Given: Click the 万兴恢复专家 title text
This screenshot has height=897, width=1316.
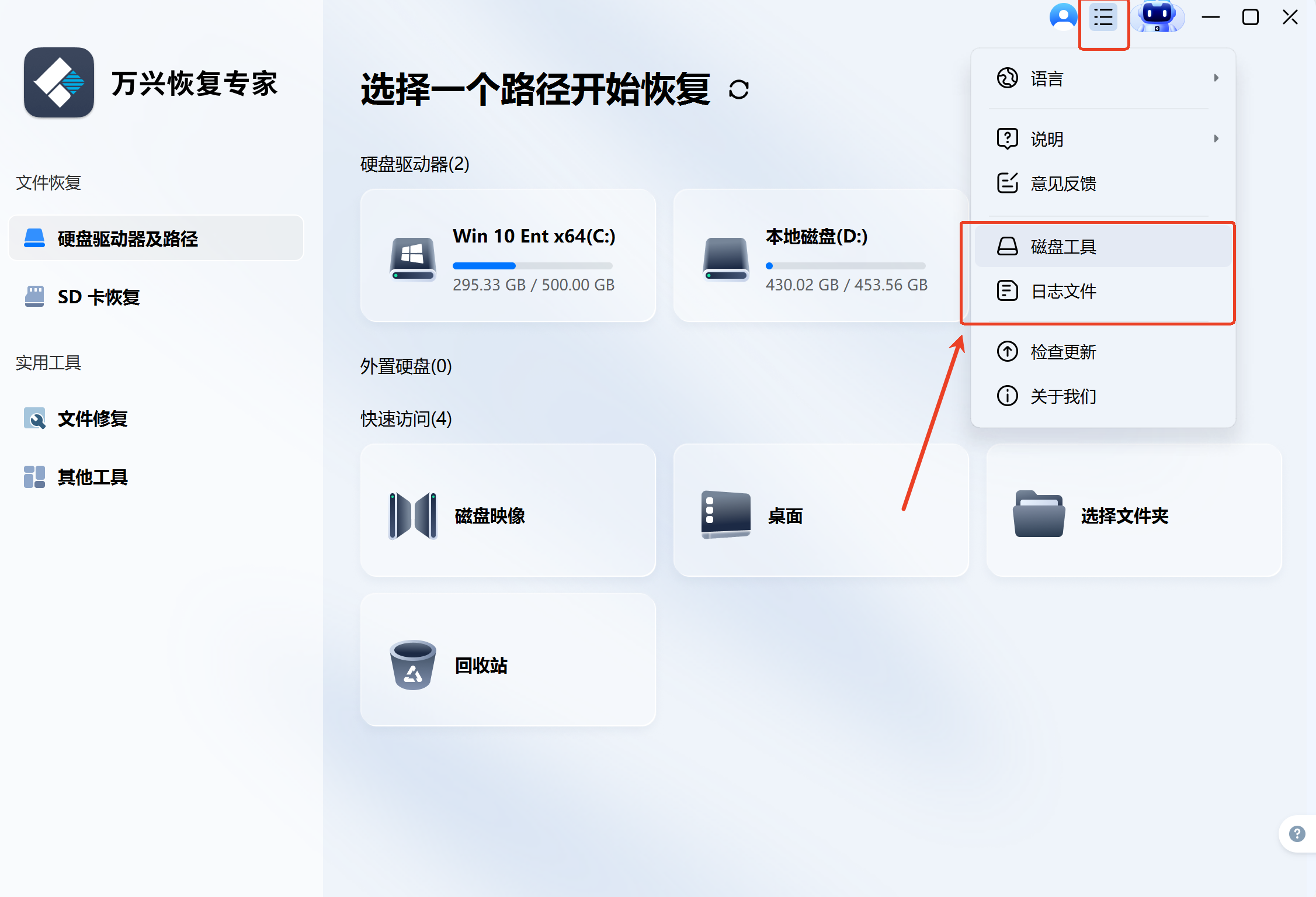Looking at the screenshot, I should click(195, 84).
